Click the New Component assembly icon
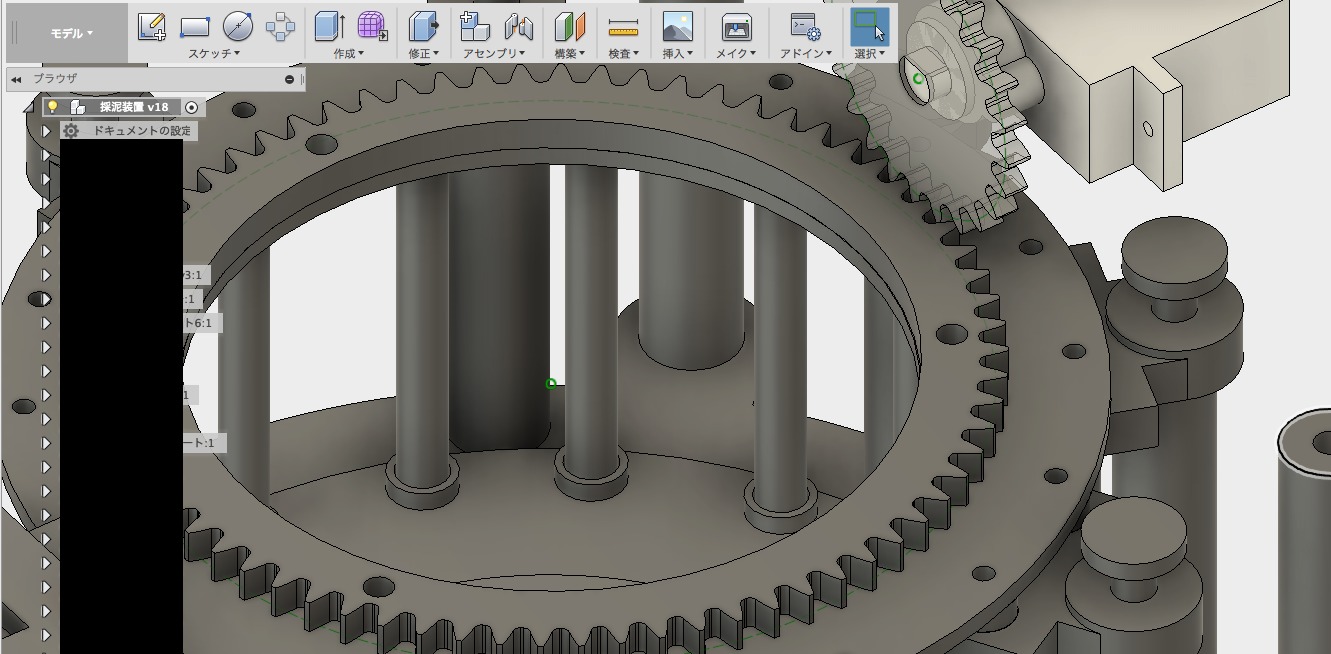Screen dimensions: 1331x654 tap(474, 26)
